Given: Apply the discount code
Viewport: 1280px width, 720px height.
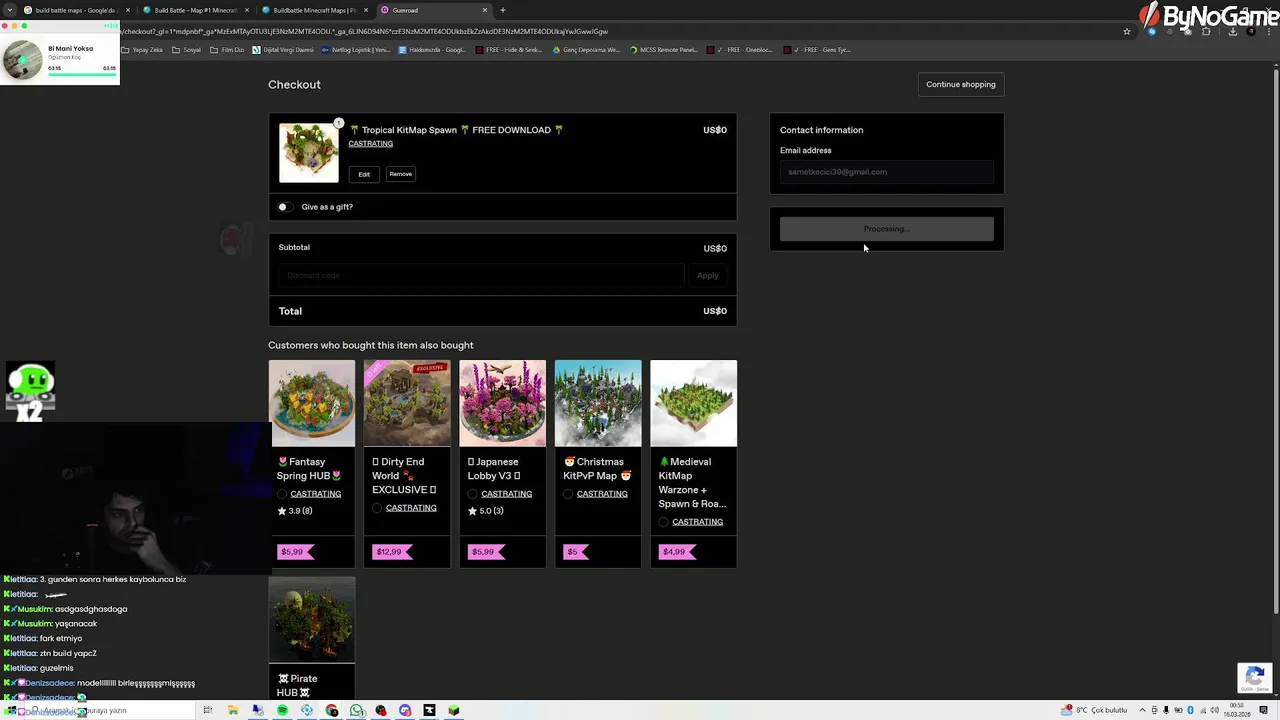Looking at the screenshot, I should tap(707, 275).
